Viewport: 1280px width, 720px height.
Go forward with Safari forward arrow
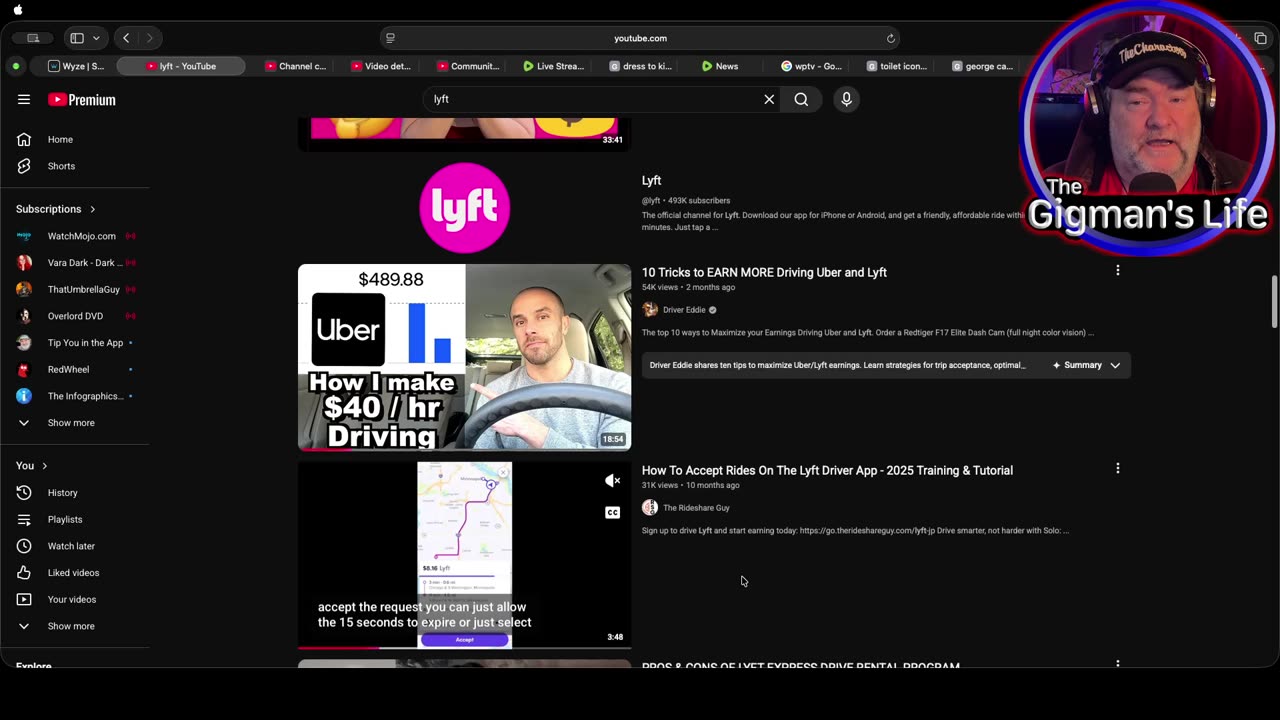pyautogui.click(x=150, y=38)
